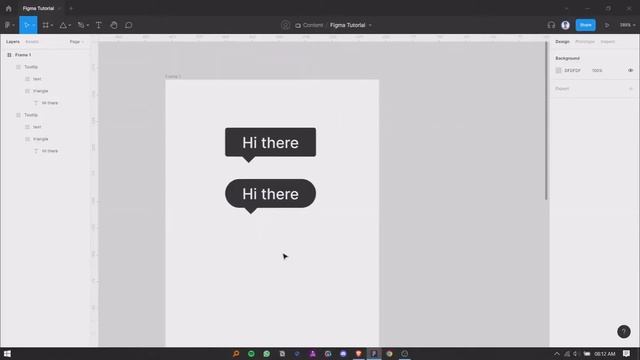Click the user profile avatar
640x360 pixels.
(565, 25)
